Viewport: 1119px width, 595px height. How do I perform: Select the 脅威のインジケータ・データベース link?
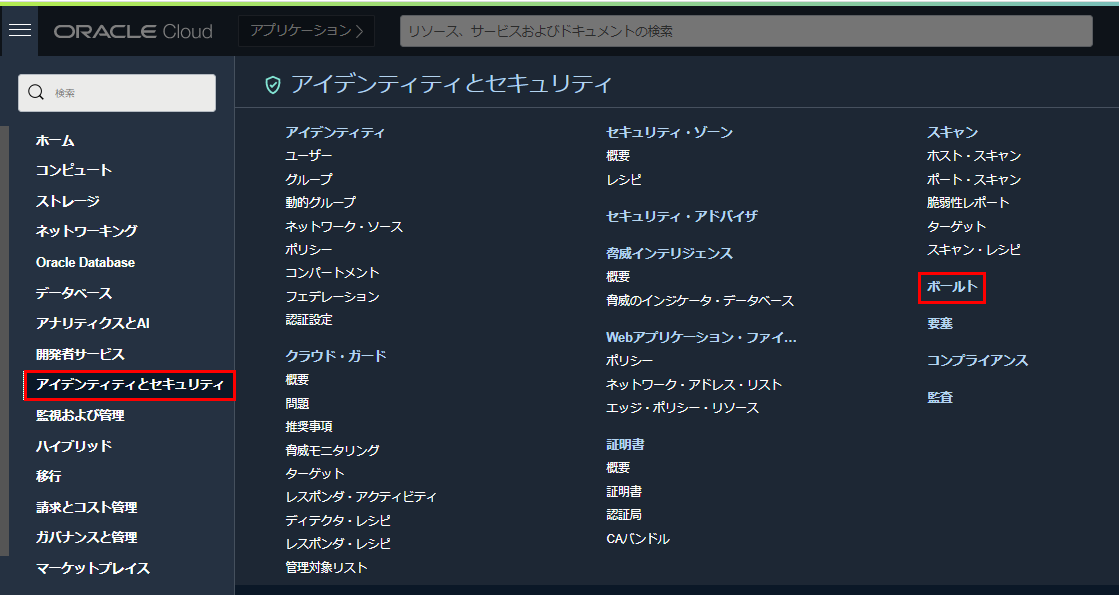699,301
